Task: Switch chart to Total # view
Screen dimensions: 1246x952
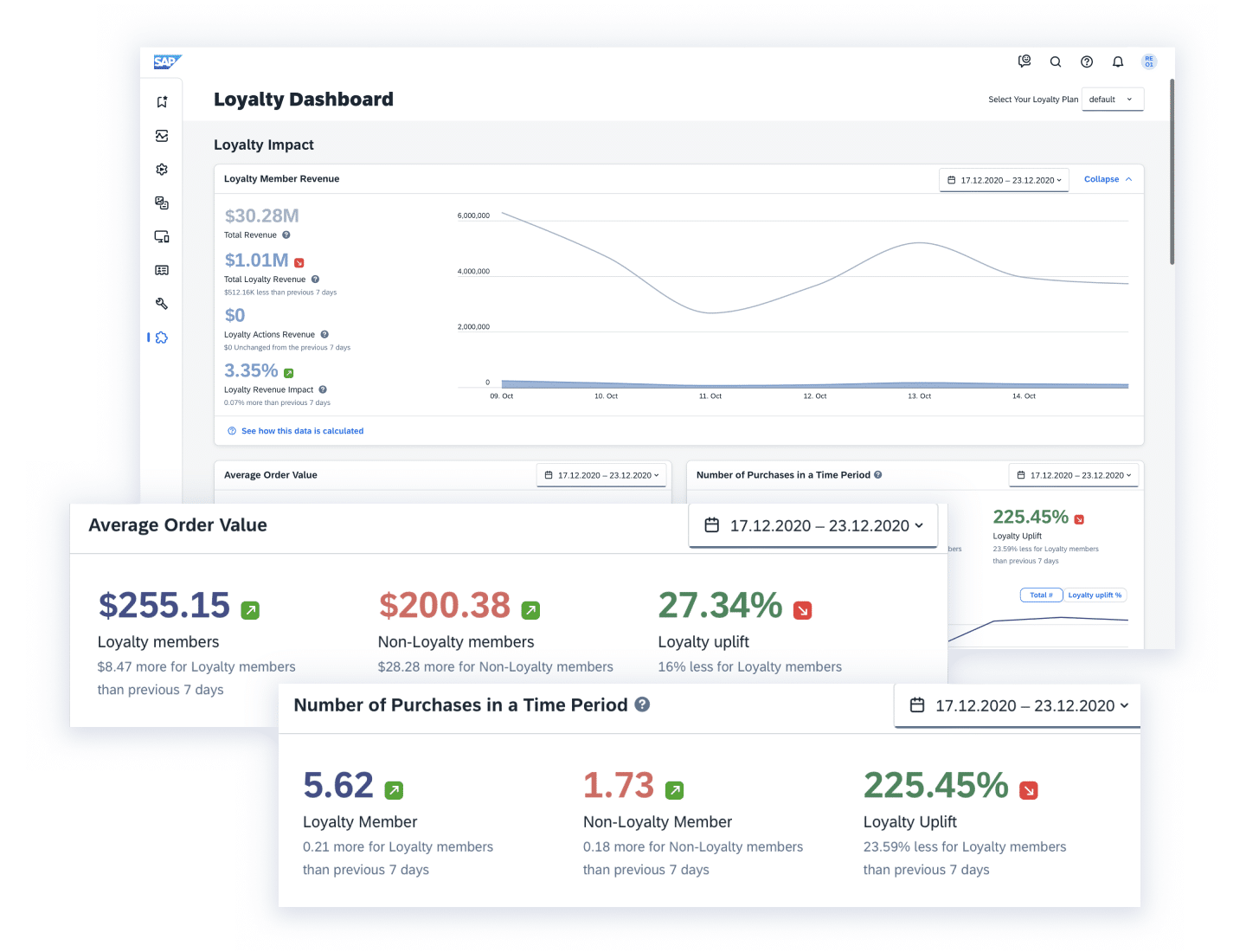Action: click(x=1041, y=595)
